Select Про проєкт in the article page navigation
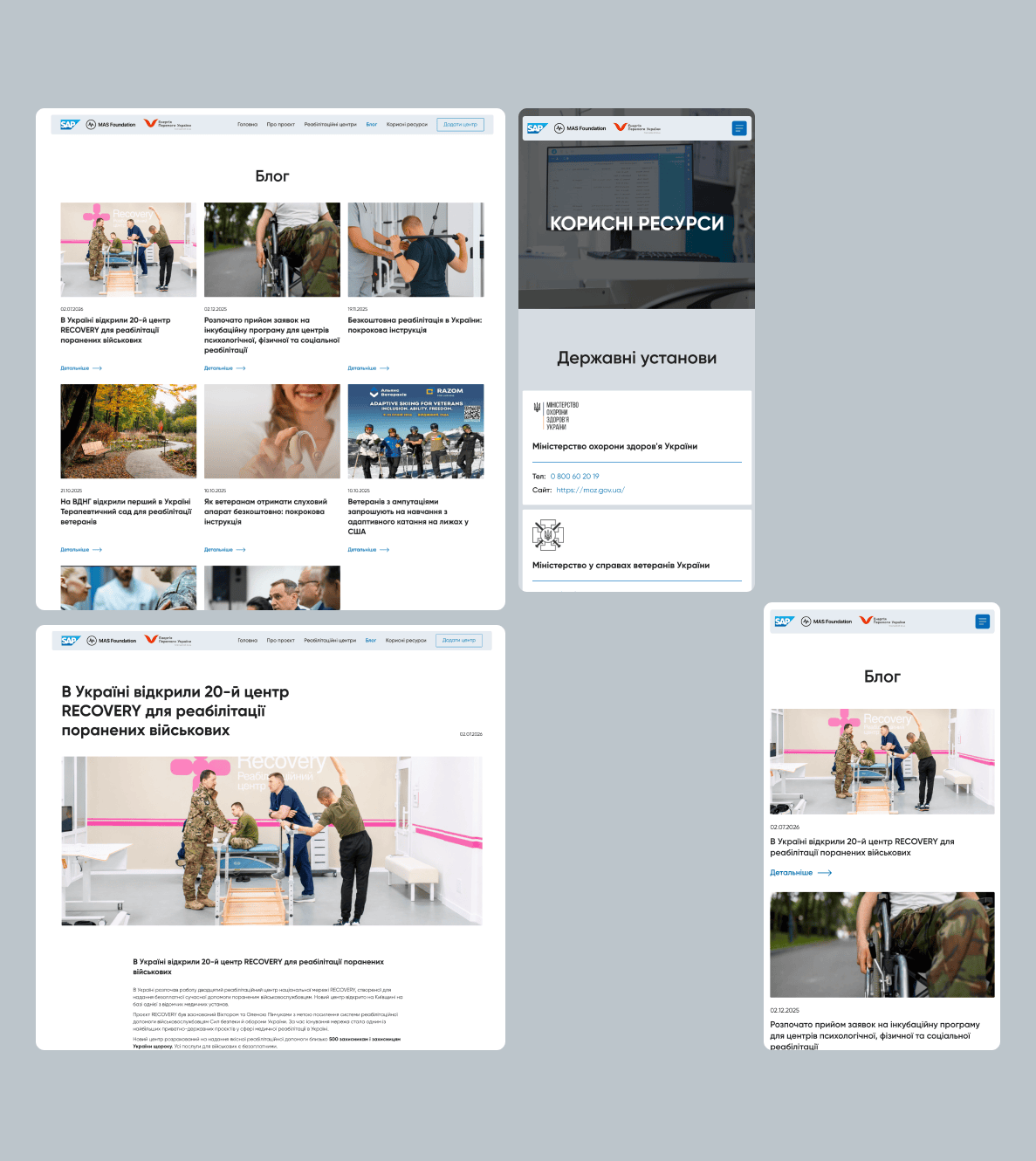The image size is (1036, 1161). click(281, 641)
